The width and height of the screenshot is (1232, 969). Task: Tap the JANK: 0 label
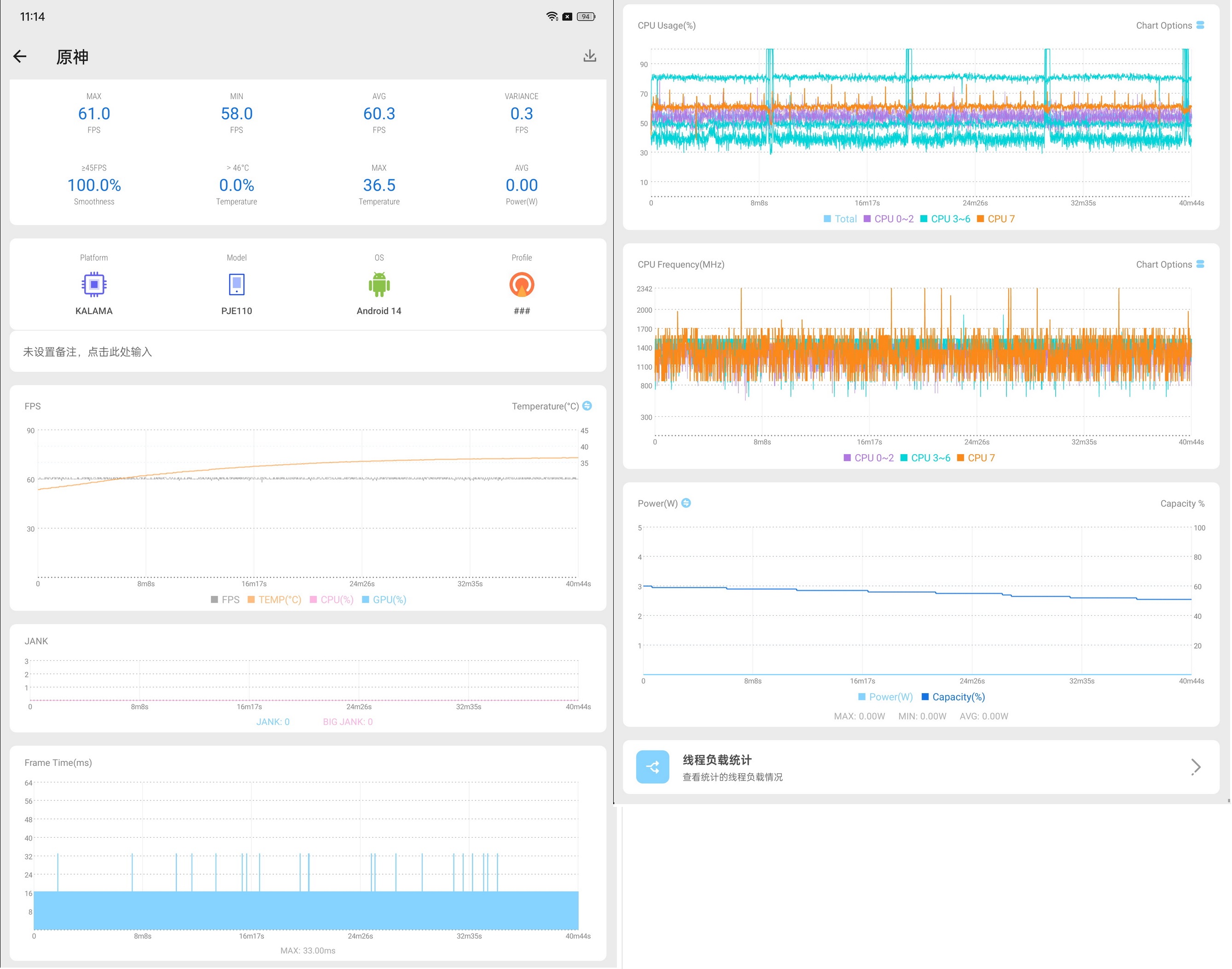click(273, 722)
